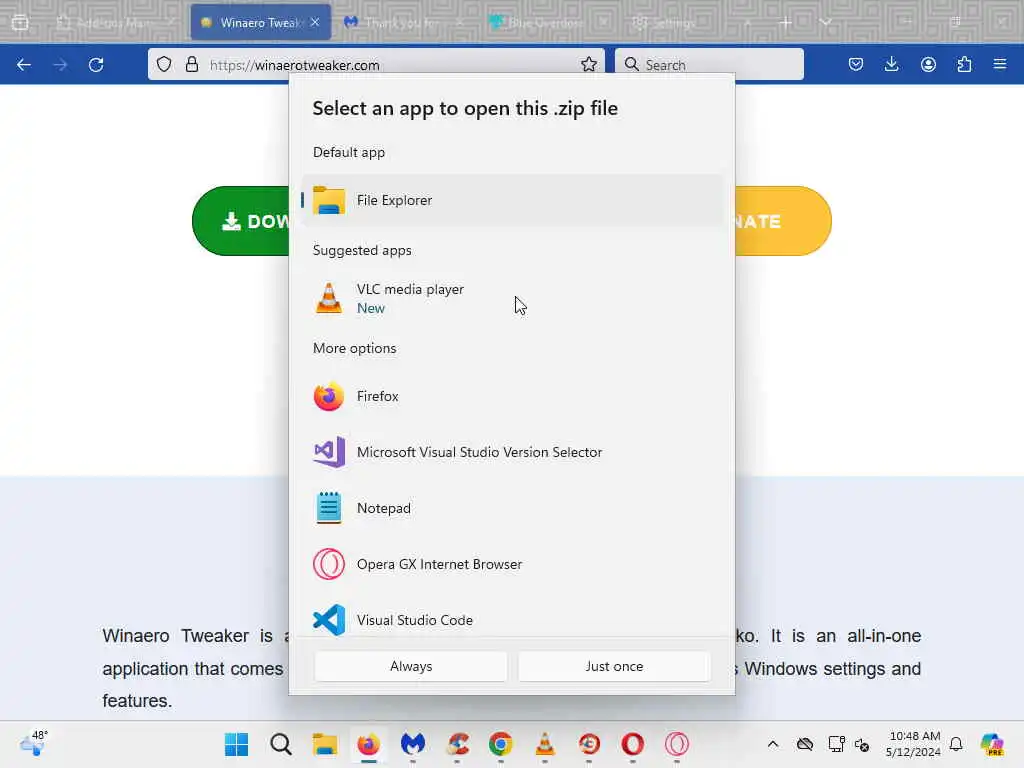
Task: Select Opera GX Internet Browser option
Action: pyautogui.click(x=512, y=564)
